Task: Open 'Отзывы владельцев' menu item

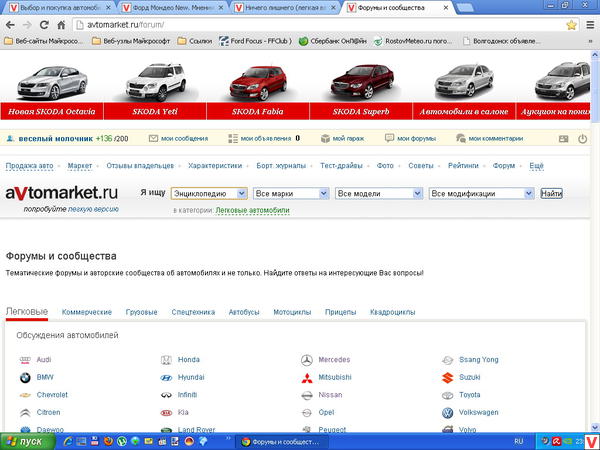Action: tap(140, 166)
